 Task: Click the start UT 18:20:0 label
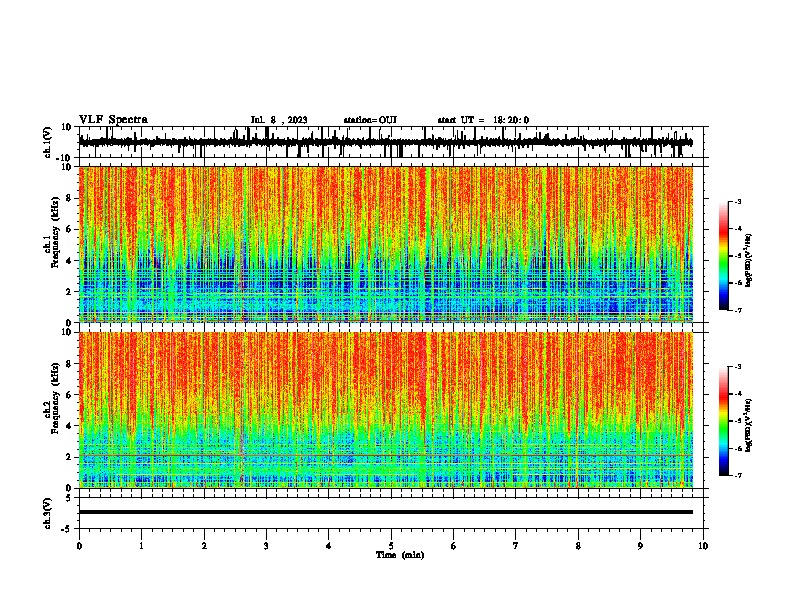(x=483, y=120)
